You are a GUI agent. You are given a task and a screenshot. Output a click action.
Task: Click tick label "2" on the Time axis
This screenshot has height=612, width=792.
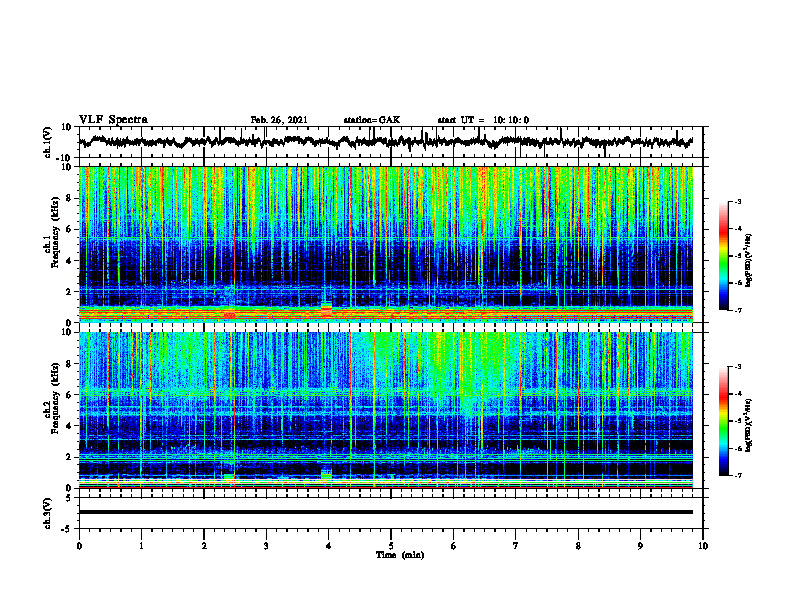tap(204, 546)
